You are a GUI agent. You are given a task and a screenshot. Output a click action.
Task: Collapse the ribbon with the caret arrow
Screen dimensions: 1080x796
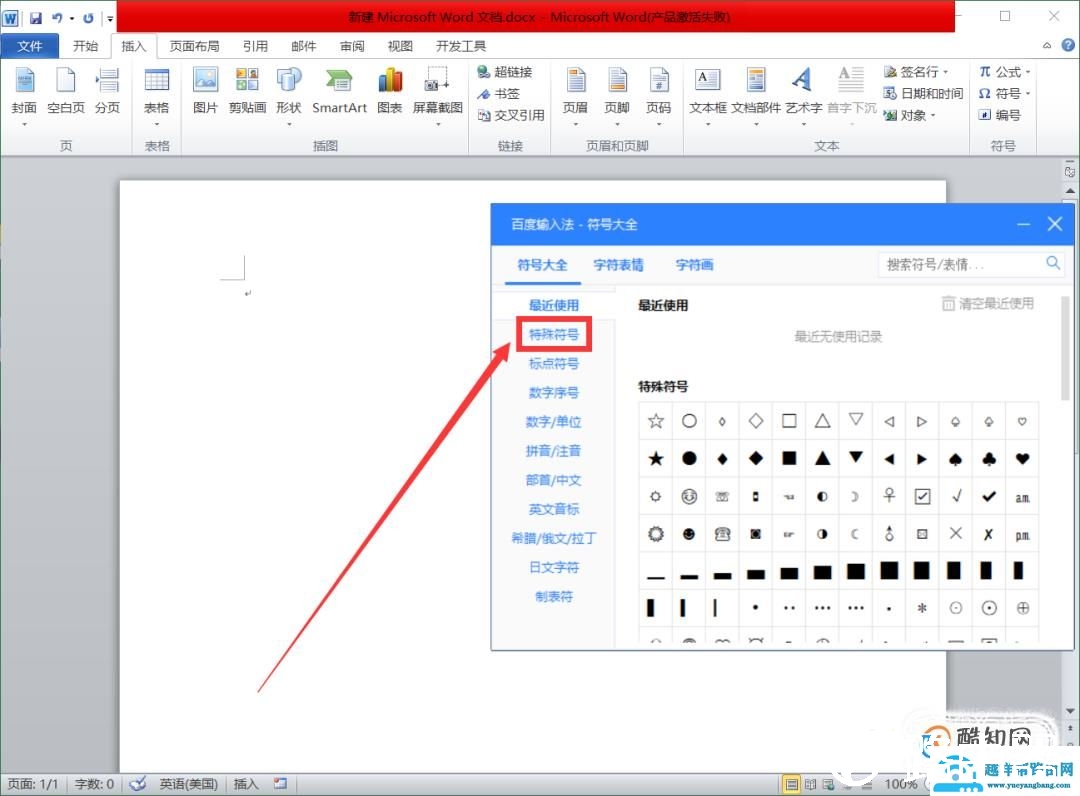[x=1047, y=45]
